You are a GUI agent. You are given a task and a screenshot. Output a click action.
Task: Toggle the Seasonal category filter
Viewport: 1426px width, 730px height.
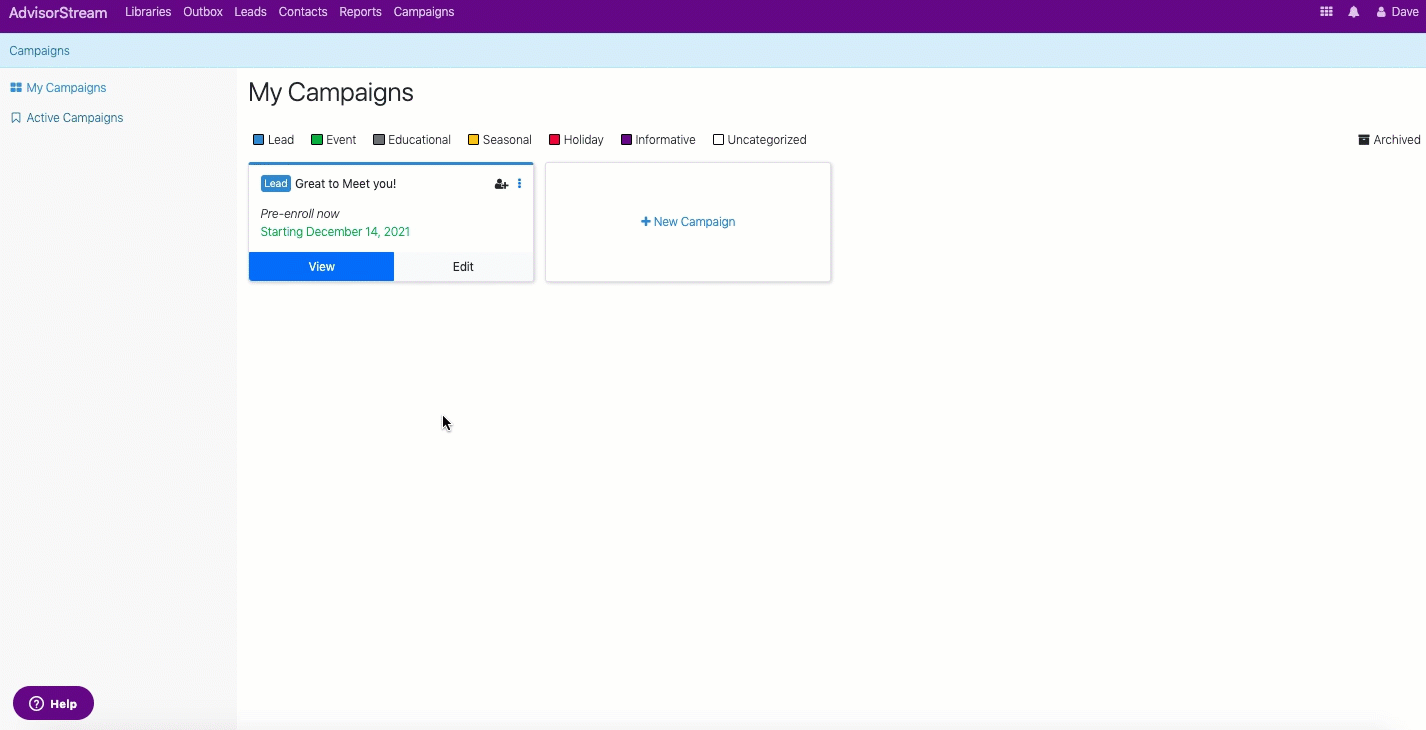(500, 140)
